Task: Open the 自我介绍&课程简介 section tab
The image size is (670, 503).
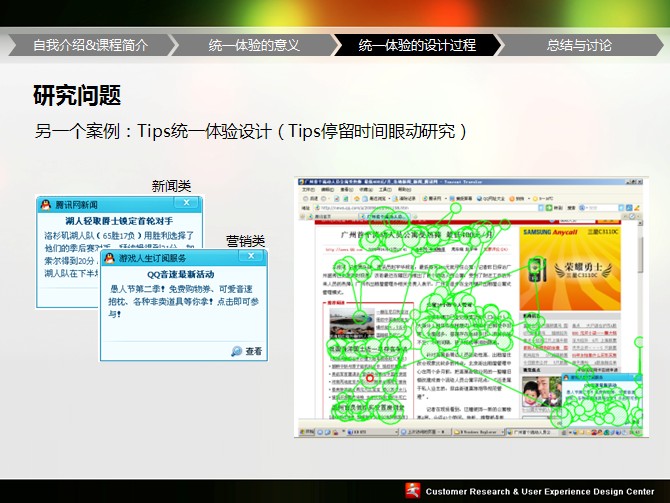Action: click(x=91, y=45)
